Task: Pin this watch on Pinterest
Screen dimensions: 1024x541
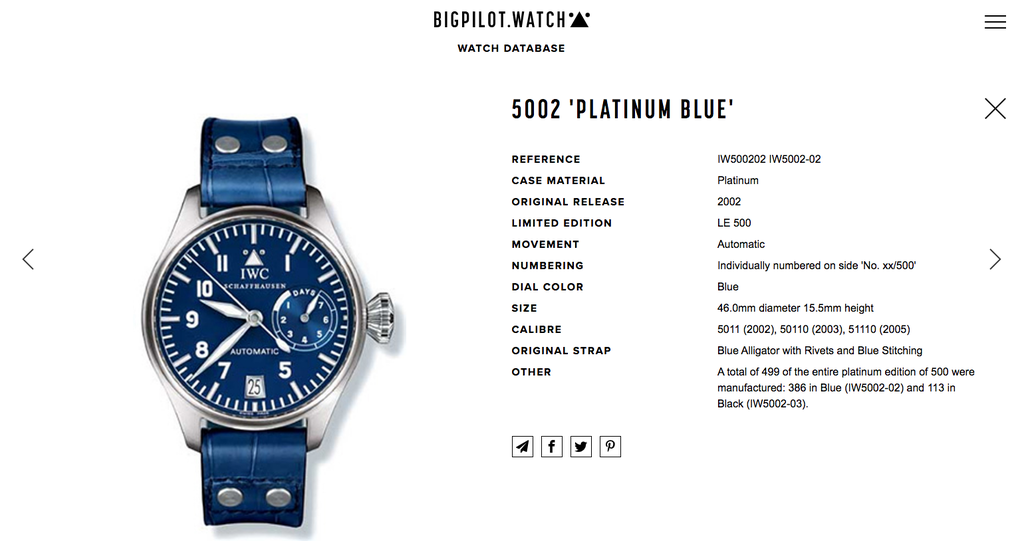Action: pos(611,447)
